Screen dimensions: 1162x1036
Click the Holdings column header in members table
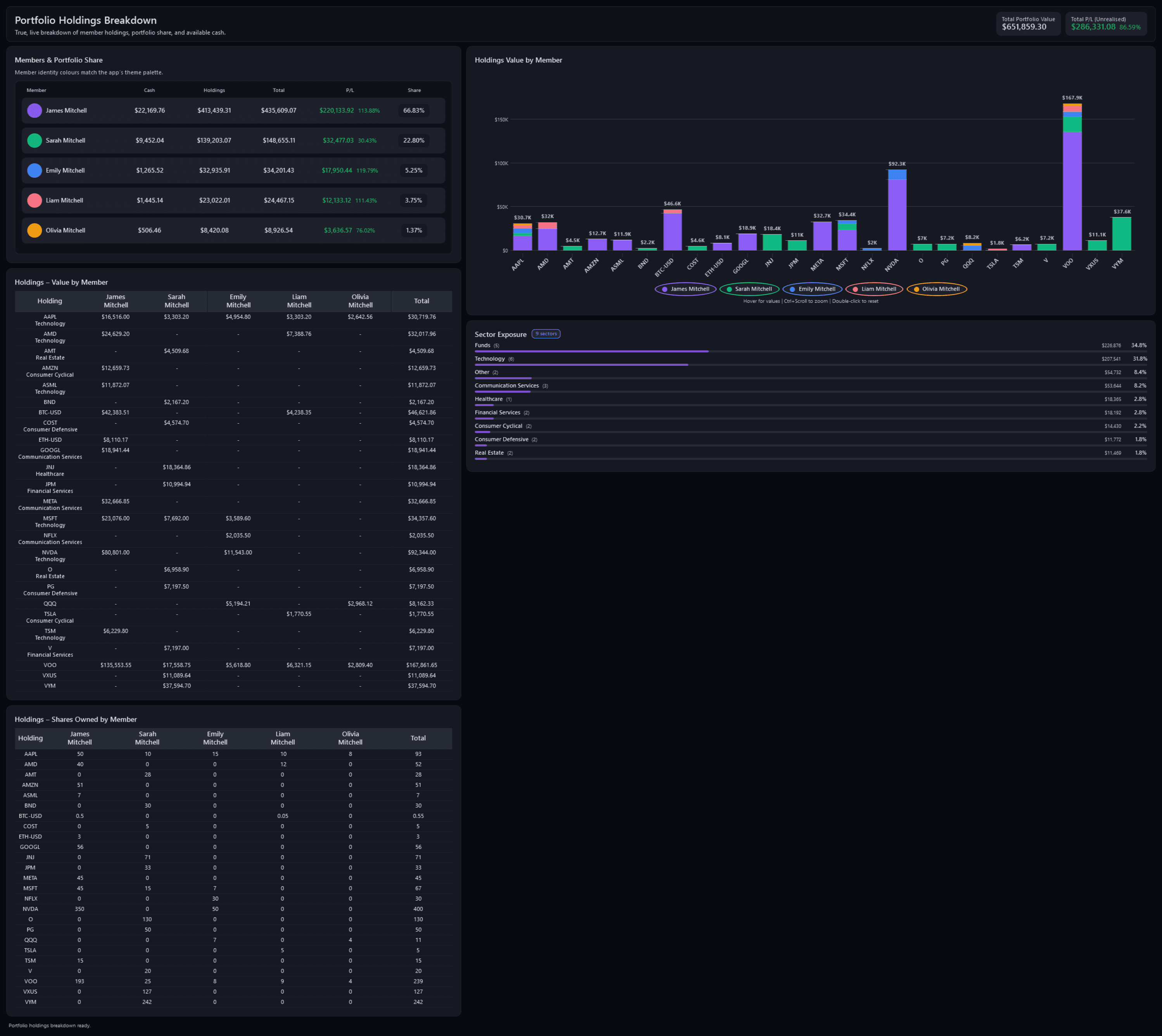point(214,91)
